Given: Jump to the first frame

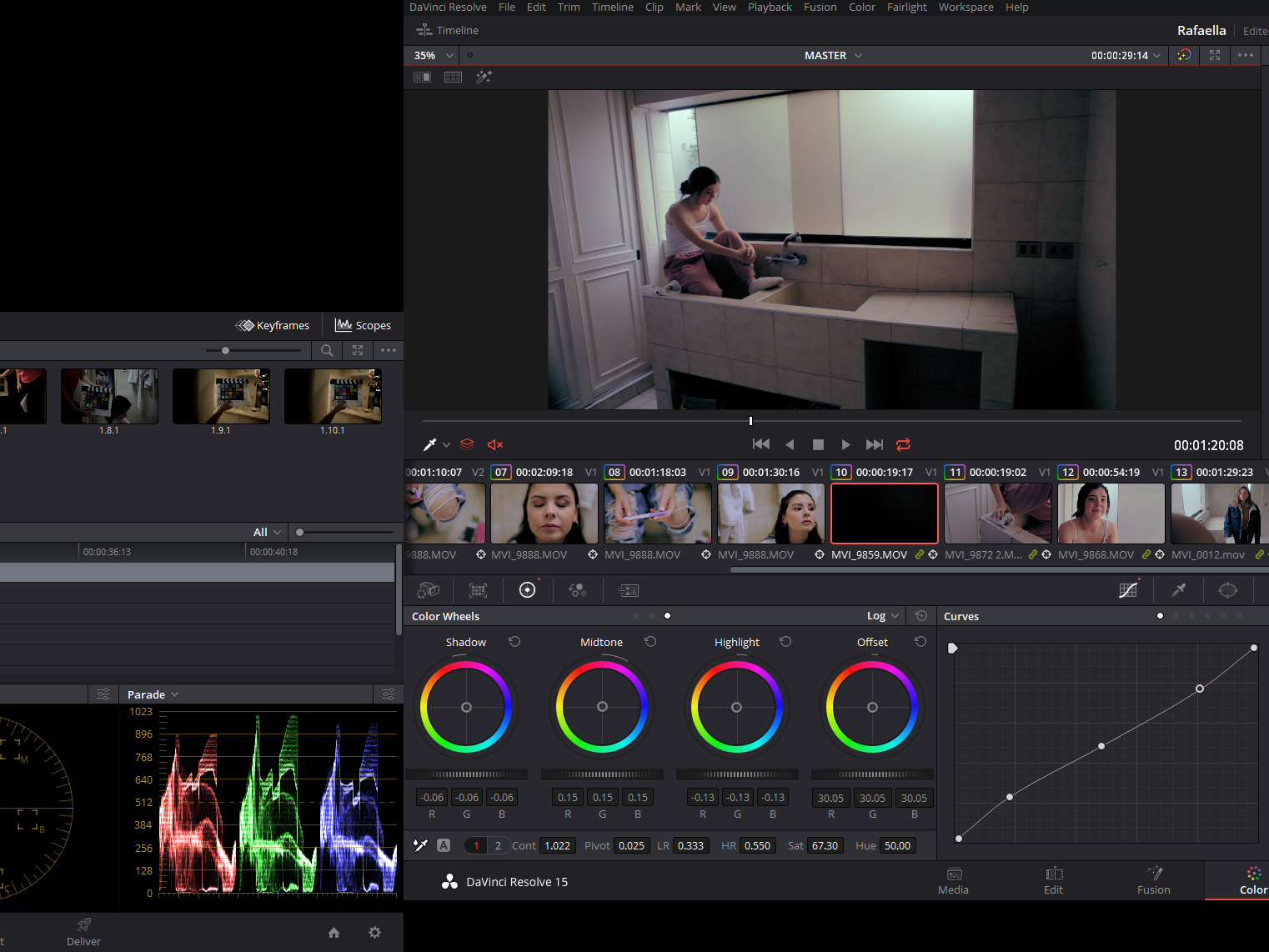Looking at the screenshot, I should coord(761,444).
